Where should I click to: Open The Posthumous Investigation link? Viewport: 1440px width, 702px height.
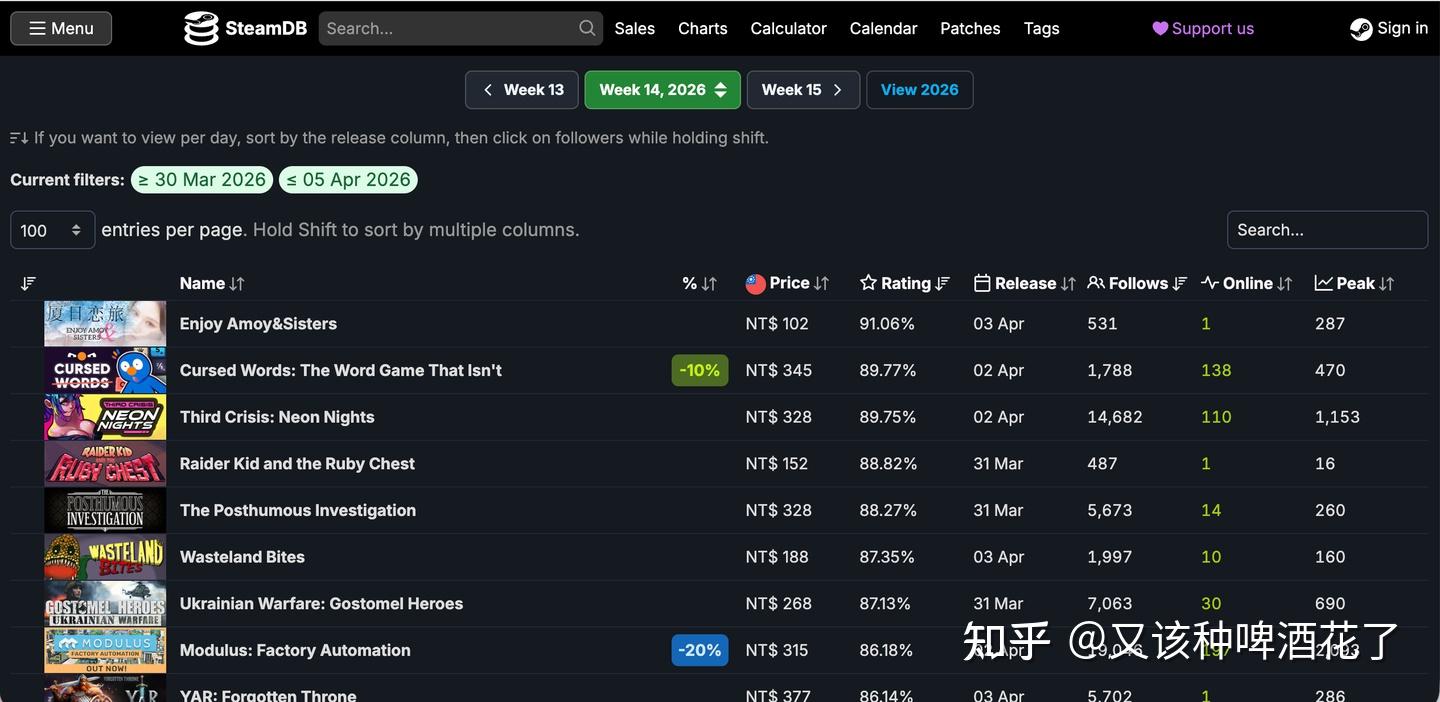[298, 511]
